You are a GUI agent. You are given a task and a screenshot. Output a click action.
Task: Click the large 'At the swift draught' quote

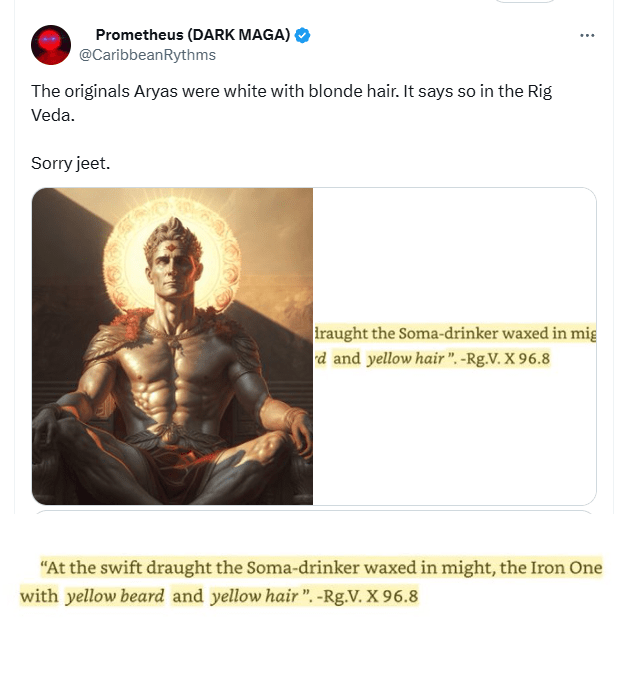311,582
